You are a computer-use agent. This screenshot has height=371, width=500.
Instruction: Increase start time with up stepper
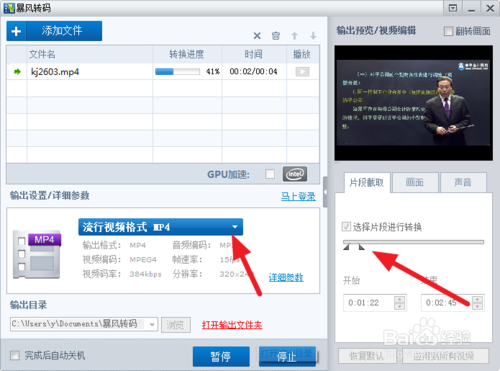pos(400,299)
